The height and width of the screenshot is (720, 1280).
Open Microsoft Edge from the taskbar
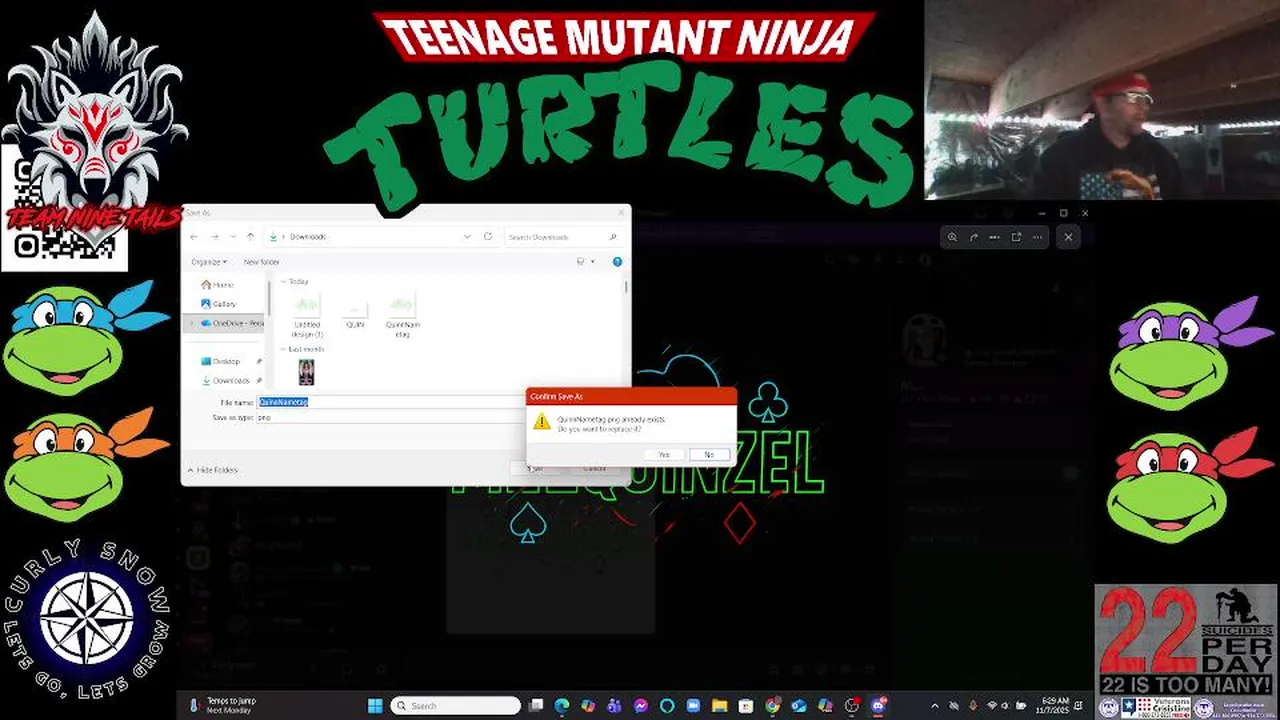(x=562, y=706)
